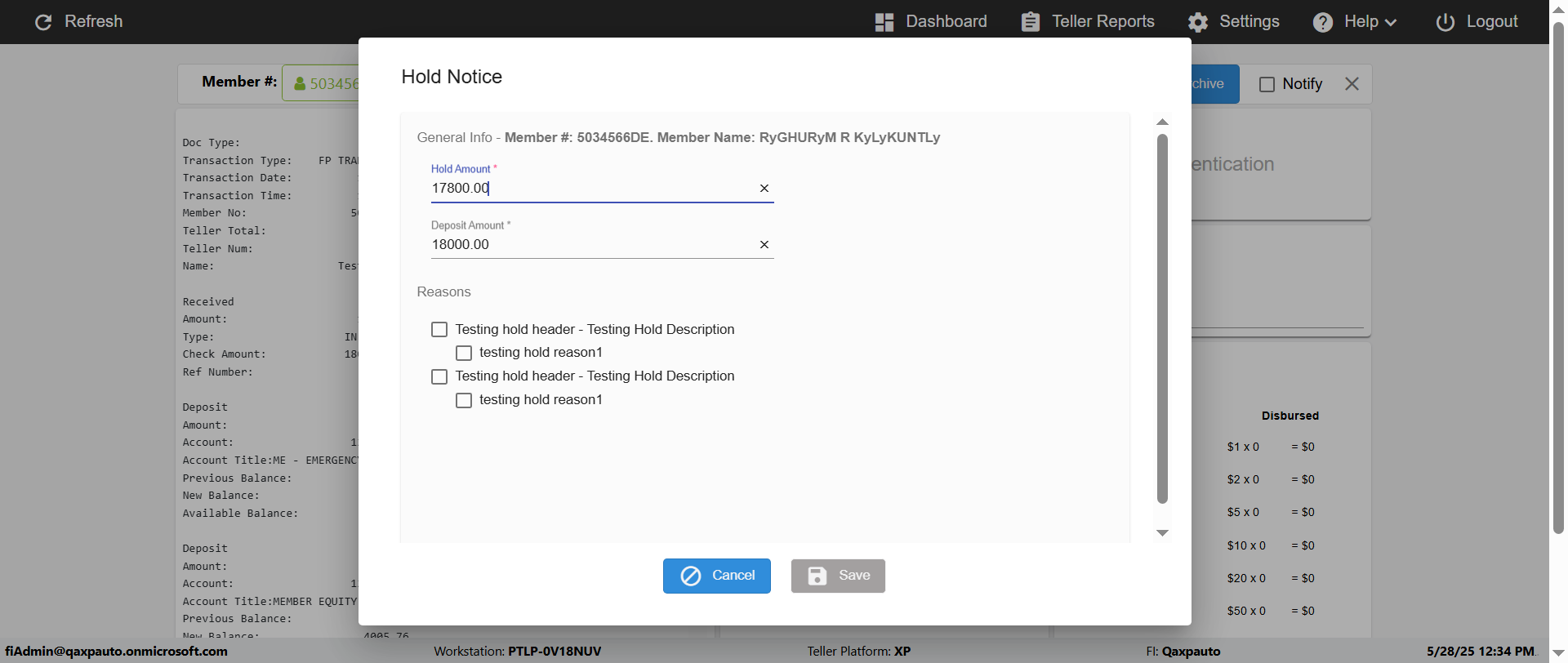The height and width of the screenshot is (663, 1568).
Task: Cancel the Hold Notice dialog
Action: pyautogui.click(x=716, y=576)
